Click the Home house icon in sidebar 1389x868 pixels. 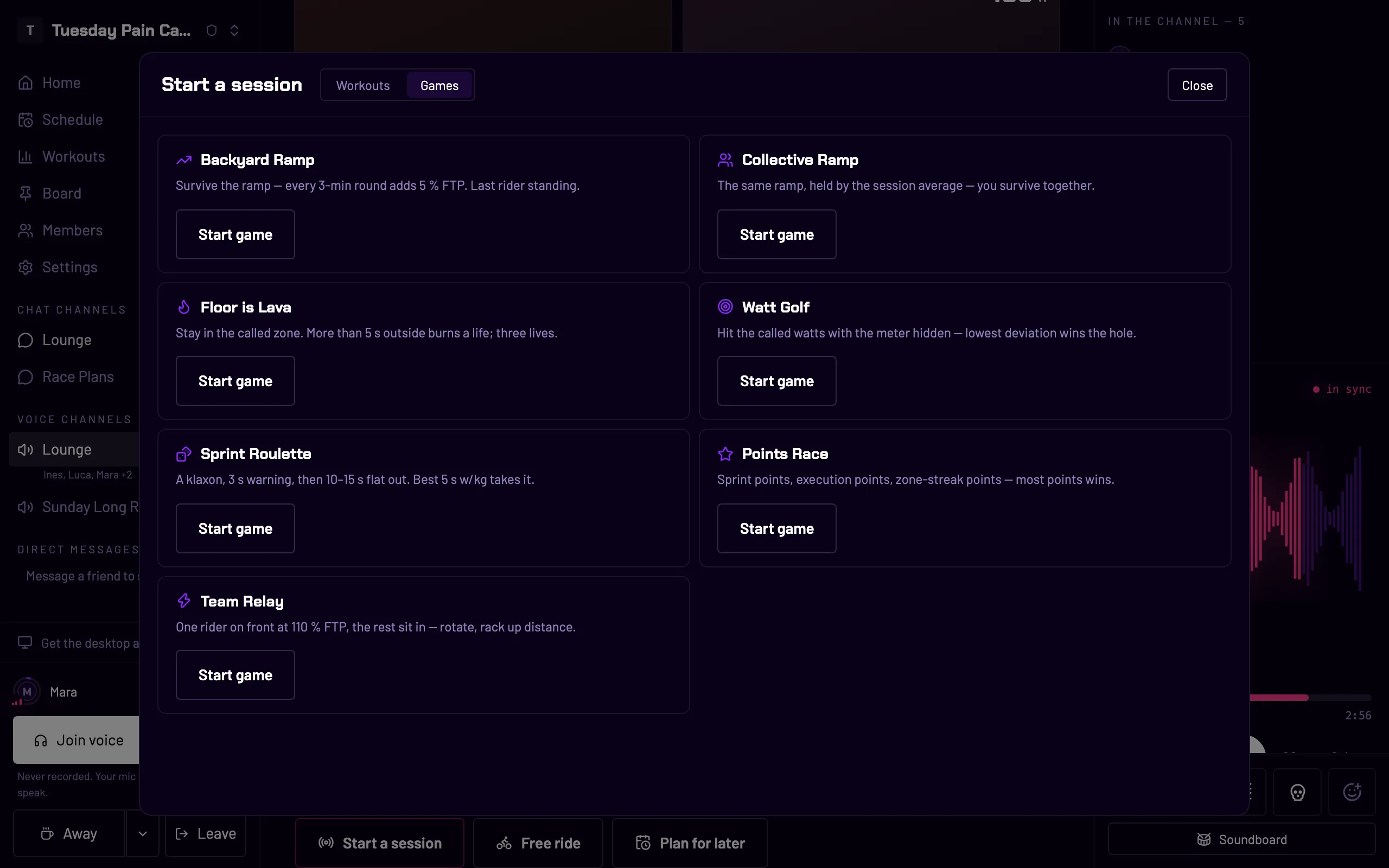26,82
